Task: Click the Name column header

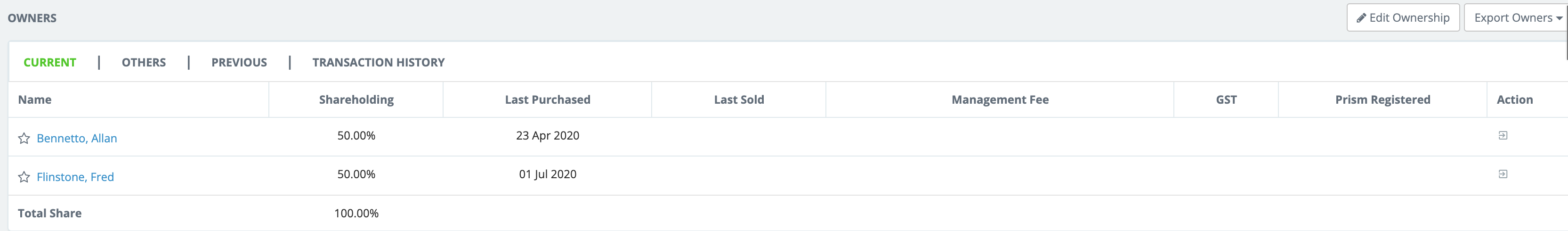Action: [x=35, y=99]
